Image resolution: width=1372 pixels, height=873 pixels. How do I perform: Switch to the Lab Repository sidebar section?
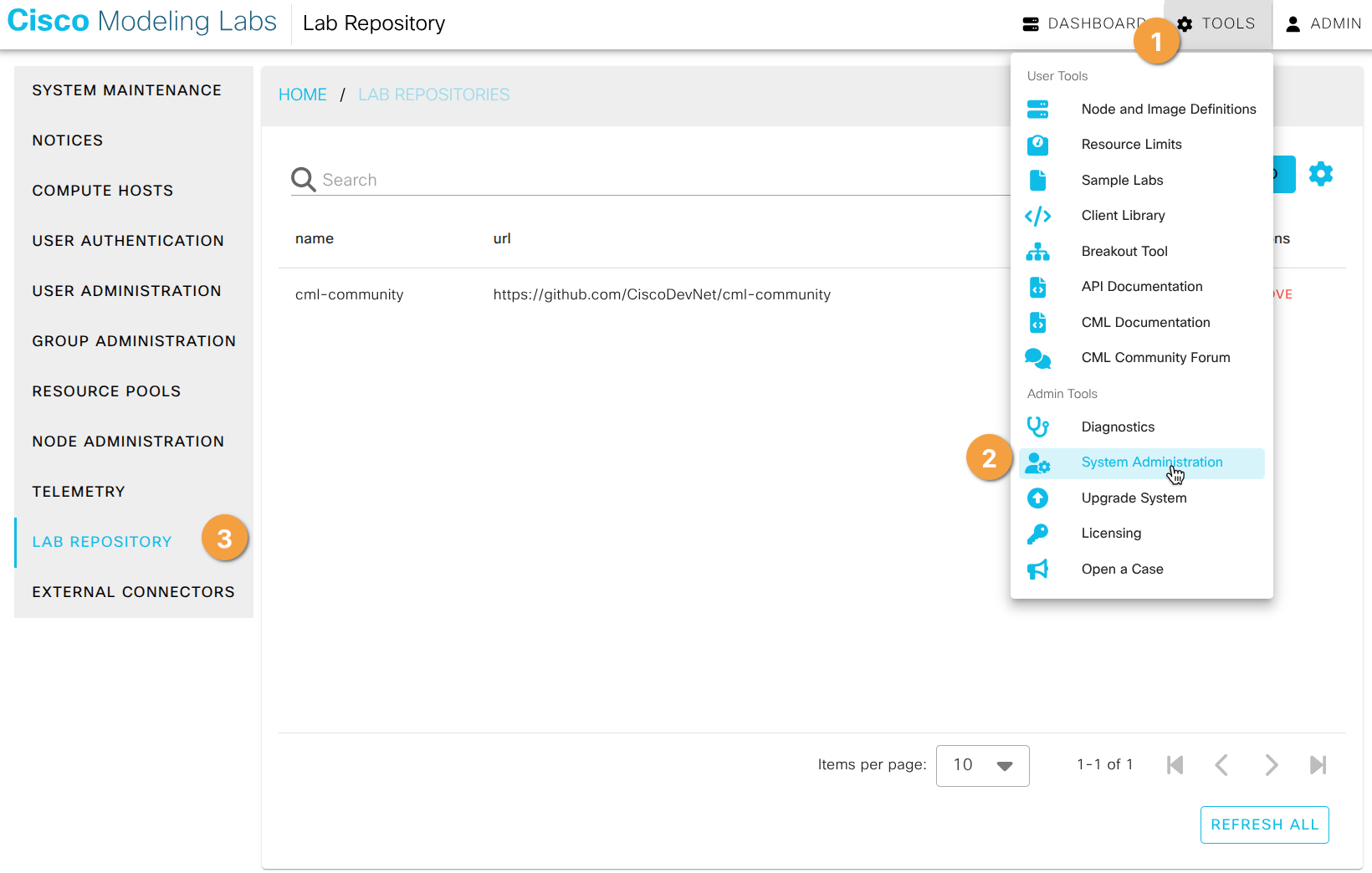[x=101, y=541]
